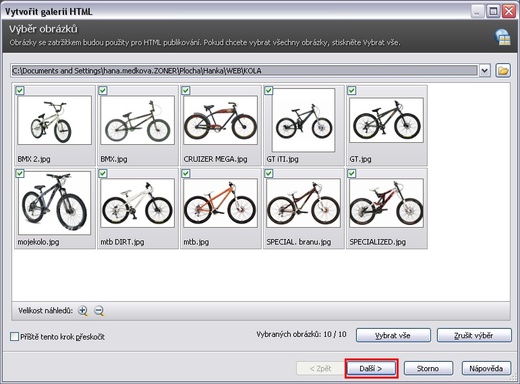The height and width of the screenshot is (384, 520).
Task: Maximize the Vytvořit galerii HTML window
Action: tap(493, 11)
